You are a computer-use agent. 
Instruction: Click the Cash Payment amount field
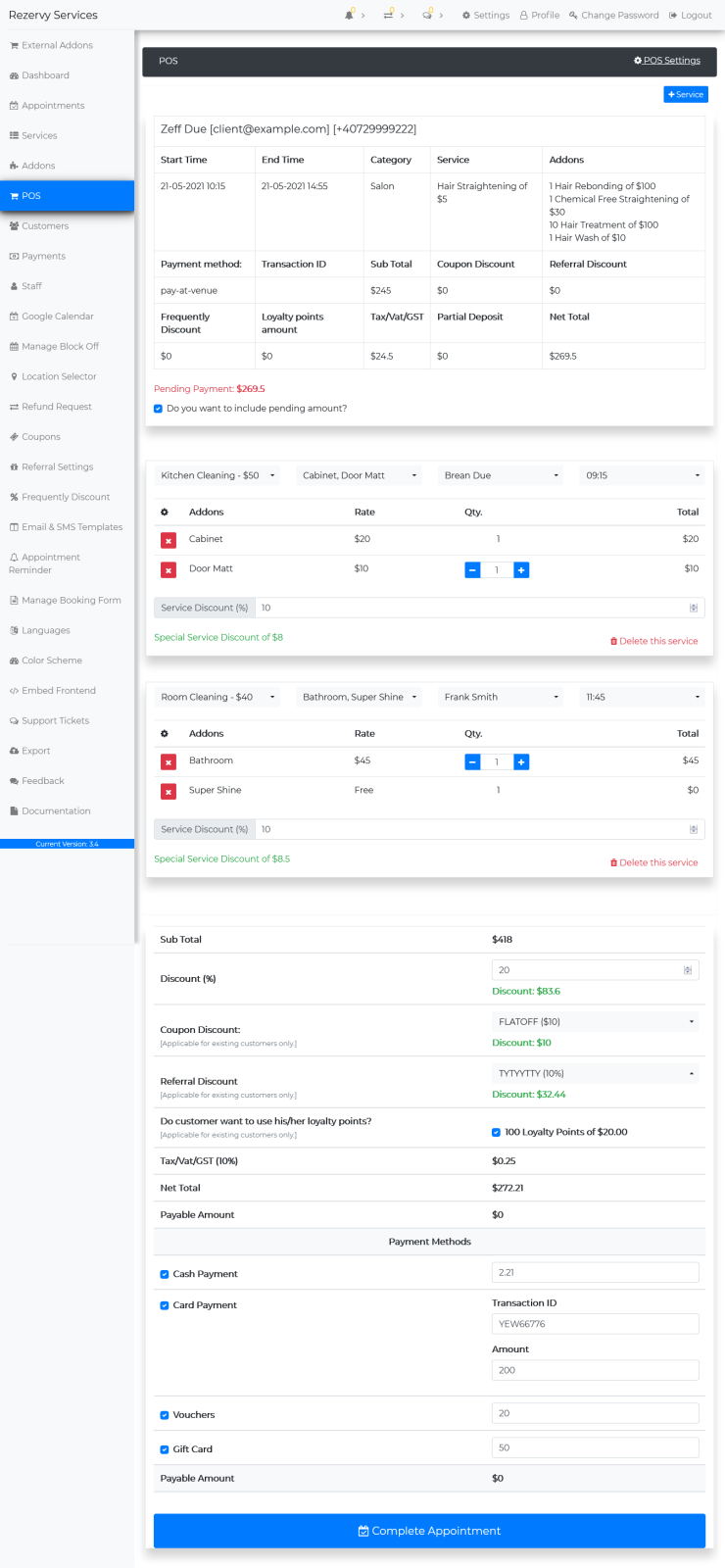[x=596, y=1272]
